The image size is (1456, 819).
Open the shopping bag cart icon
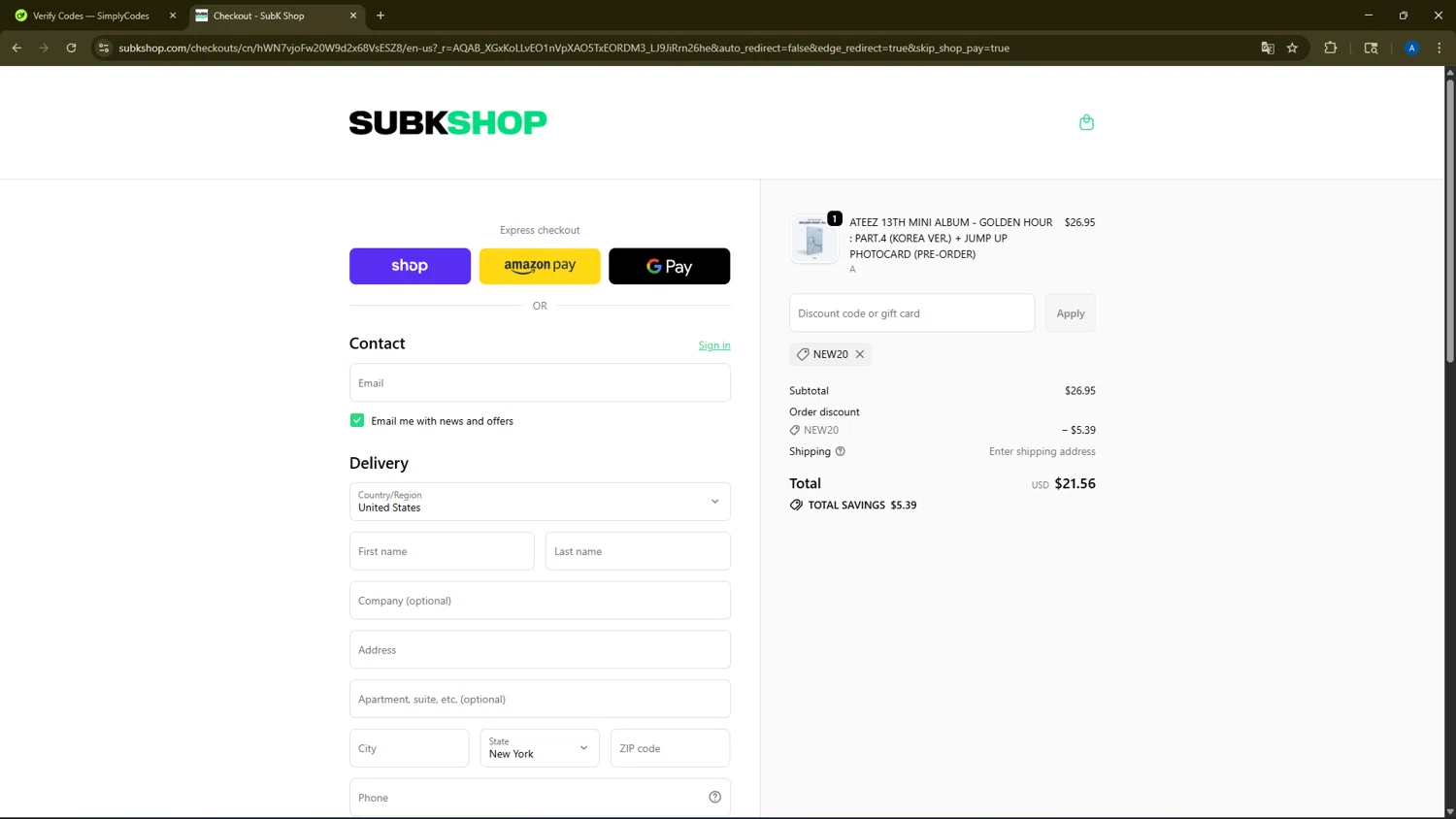point(1086,122)
